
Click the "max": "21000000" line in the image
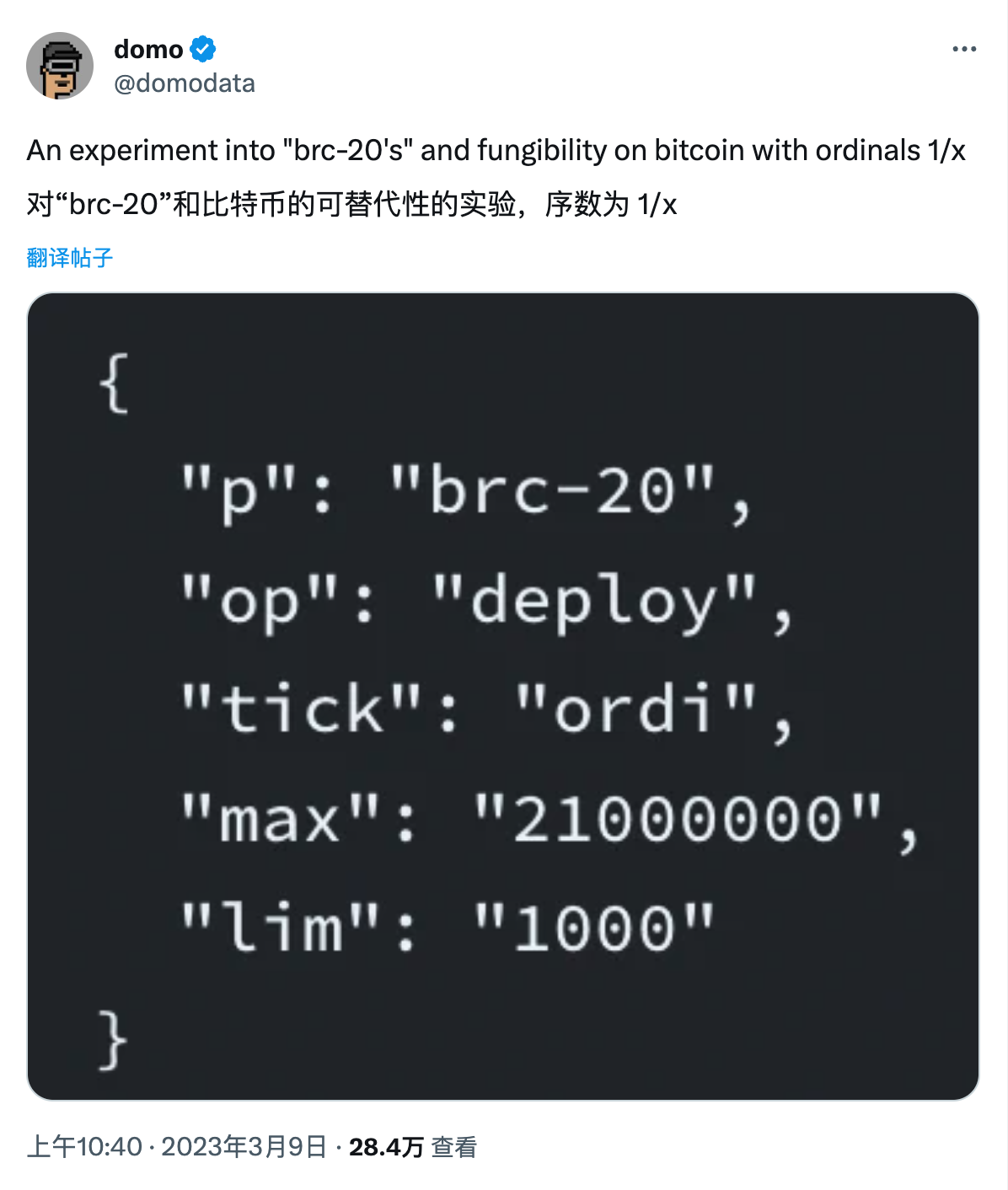[549, 820]
